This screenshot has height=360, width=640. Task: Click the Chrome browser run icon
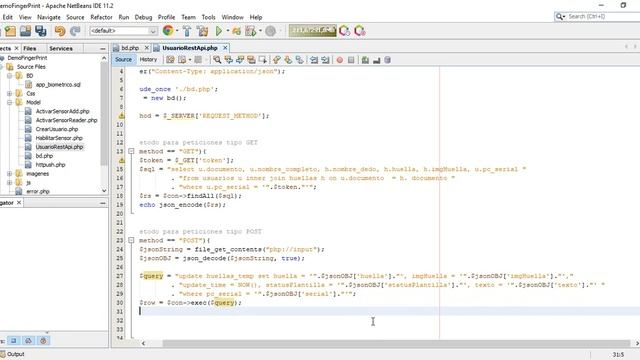point(168,31)
